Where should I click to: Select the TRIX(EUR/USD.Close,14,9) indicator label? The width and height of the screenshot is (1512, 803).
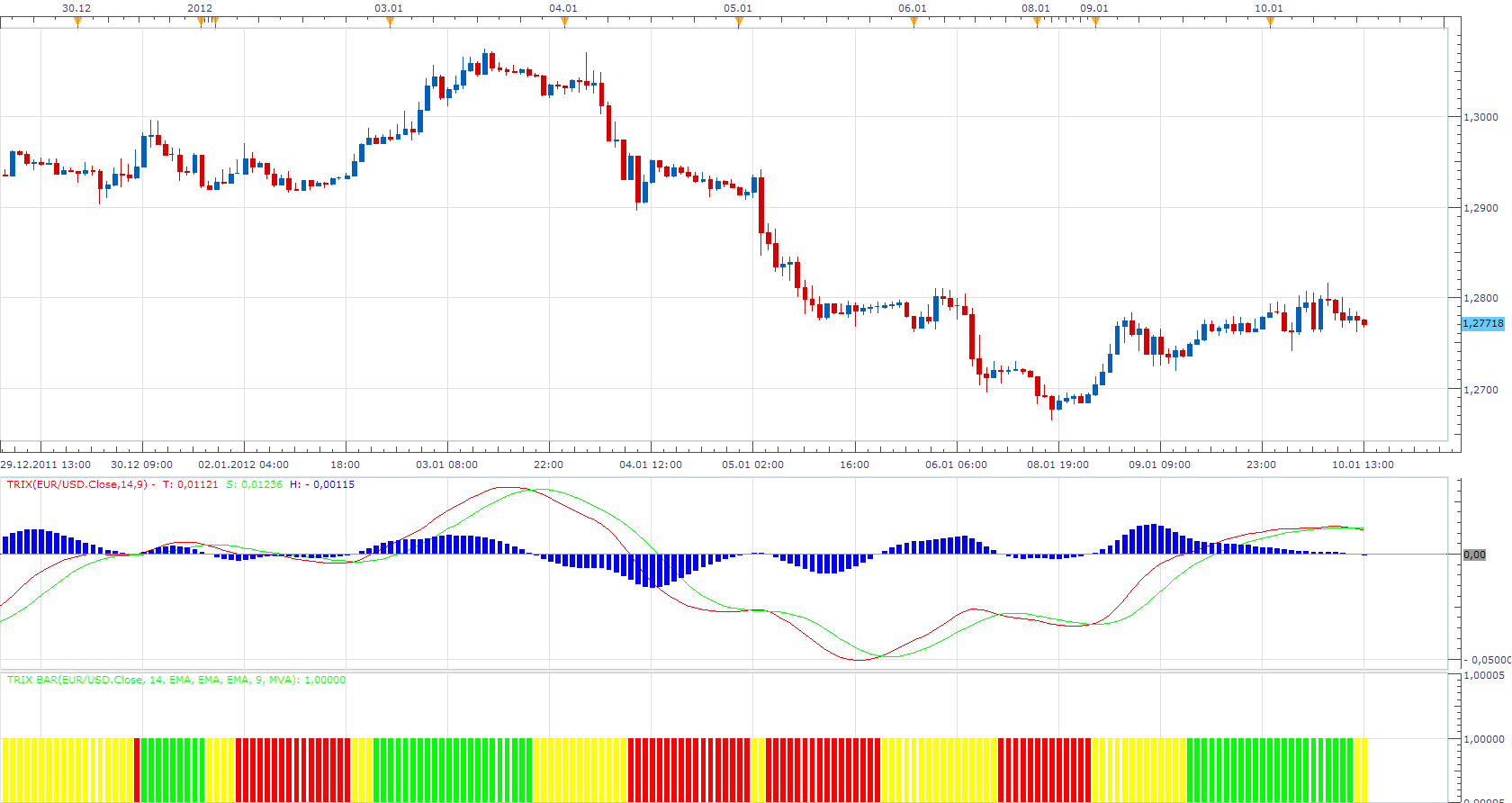[x=77, y=484]
